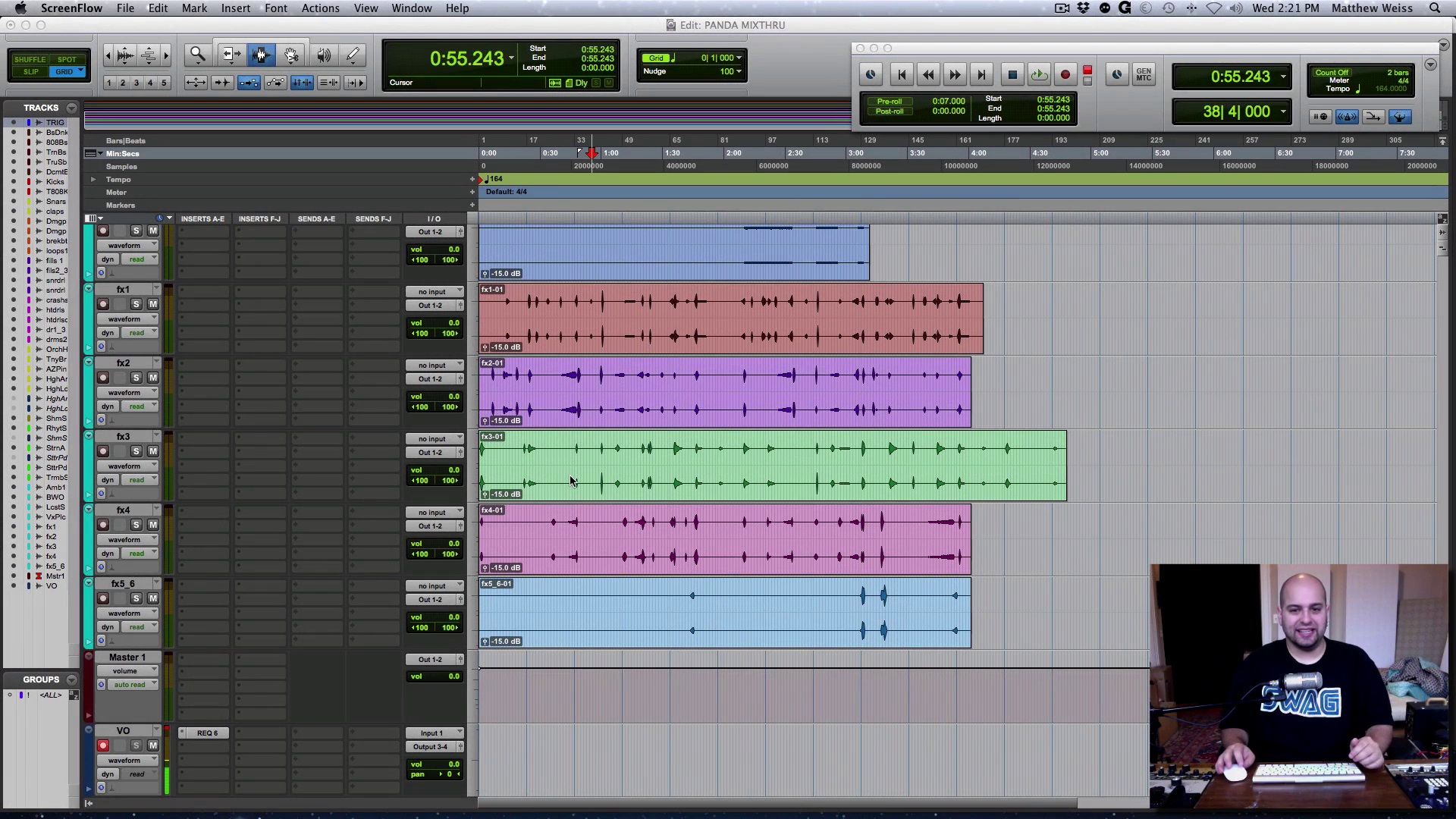Viewport: 1456px width, 819px height.
Task: Open the GROUPS list menu
Action: 71,679
